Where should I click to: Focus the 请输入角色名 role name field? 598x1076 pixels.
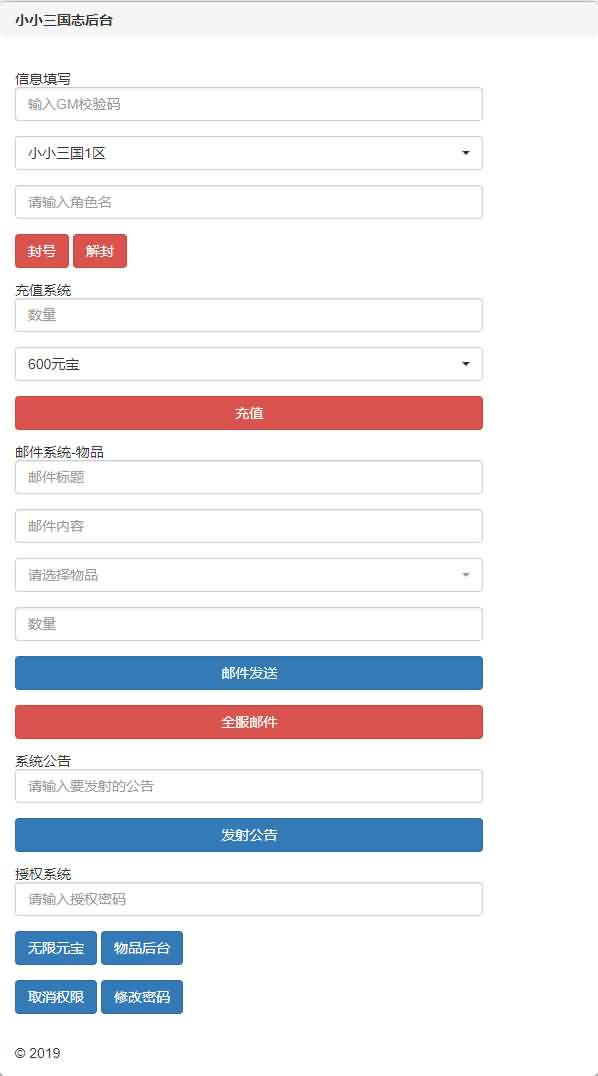pyautogui.click(x=248, y=202)
